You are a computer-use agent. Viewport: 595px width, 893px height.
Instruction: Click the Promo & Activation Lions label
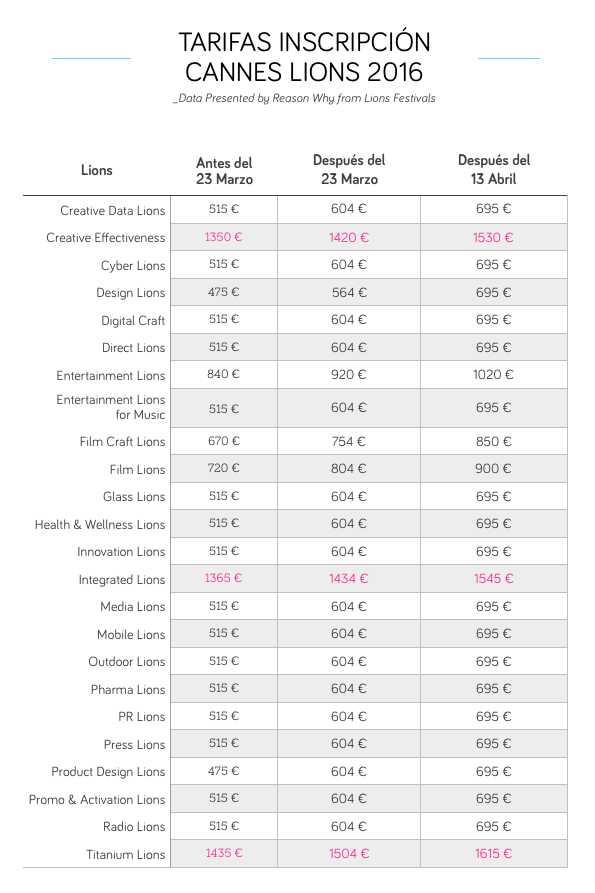[97, 800]
